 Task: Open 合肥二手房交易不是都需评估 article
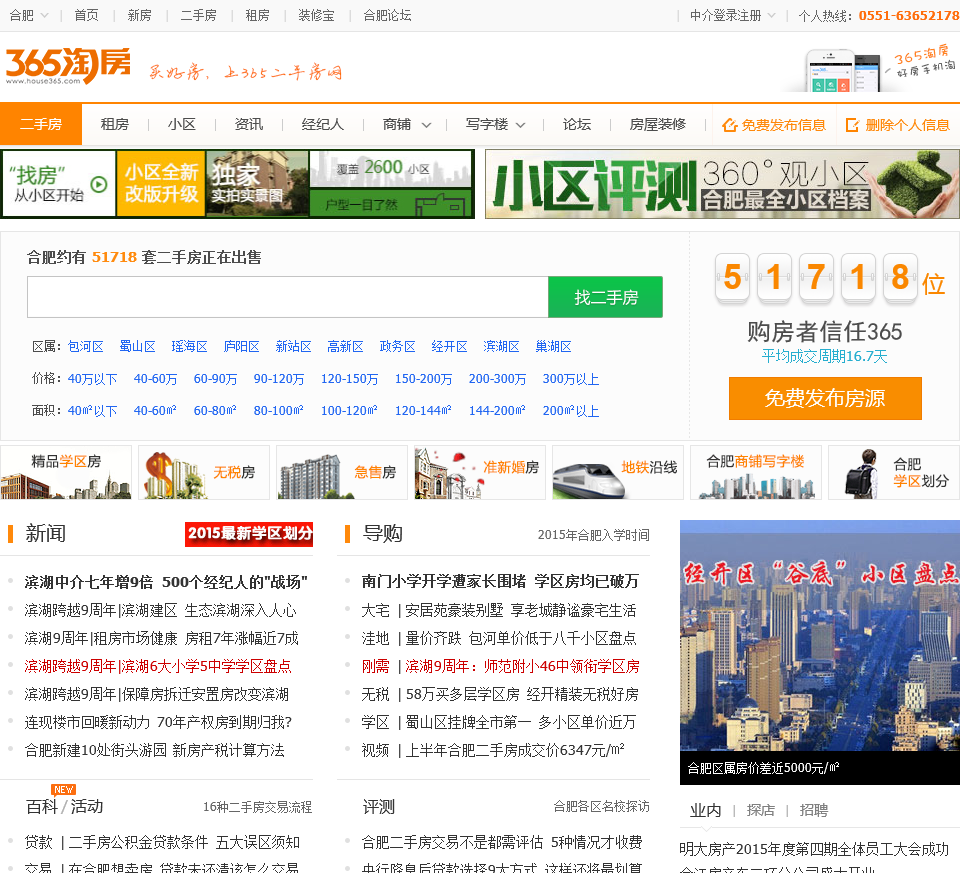point(501,842)
